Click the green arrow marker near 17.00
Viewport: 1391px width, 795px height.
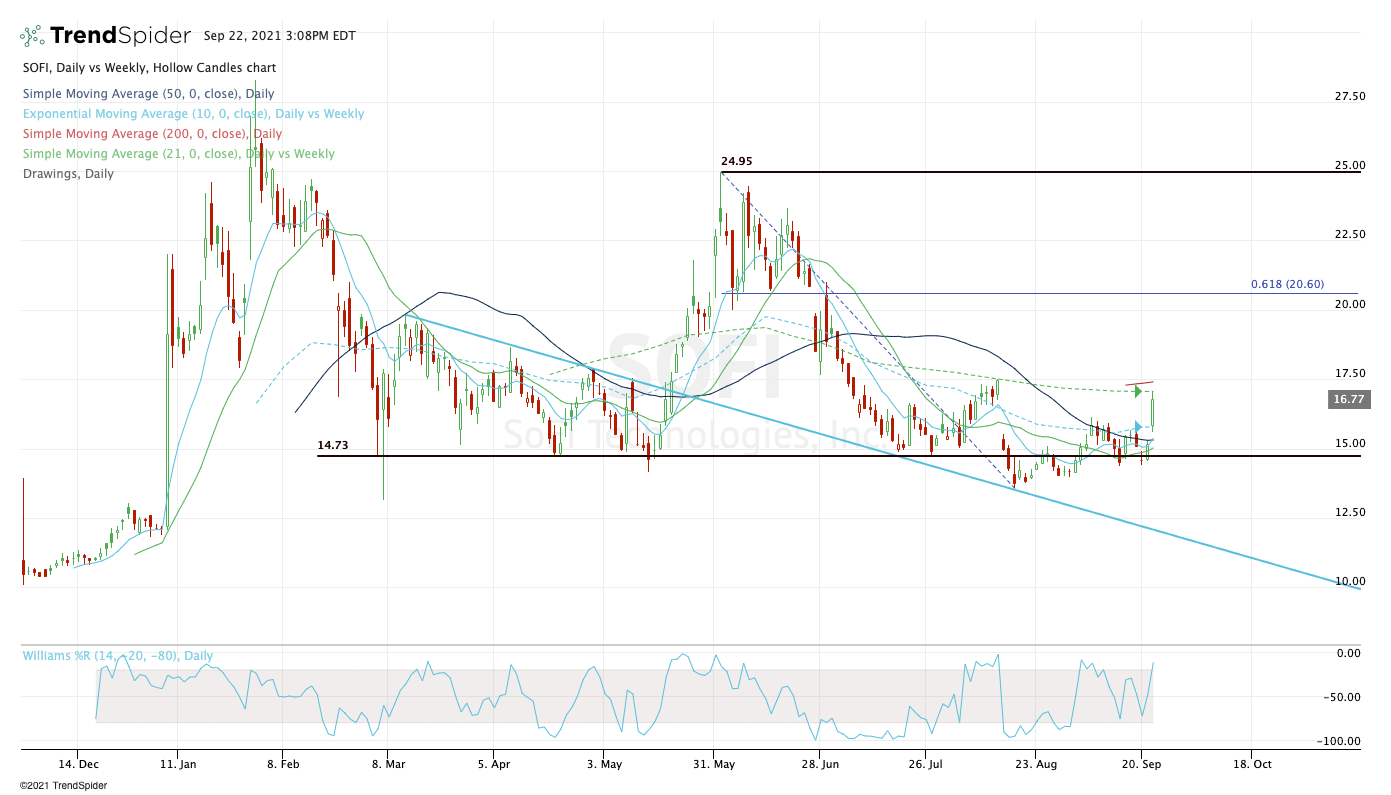coord(1138,391)
